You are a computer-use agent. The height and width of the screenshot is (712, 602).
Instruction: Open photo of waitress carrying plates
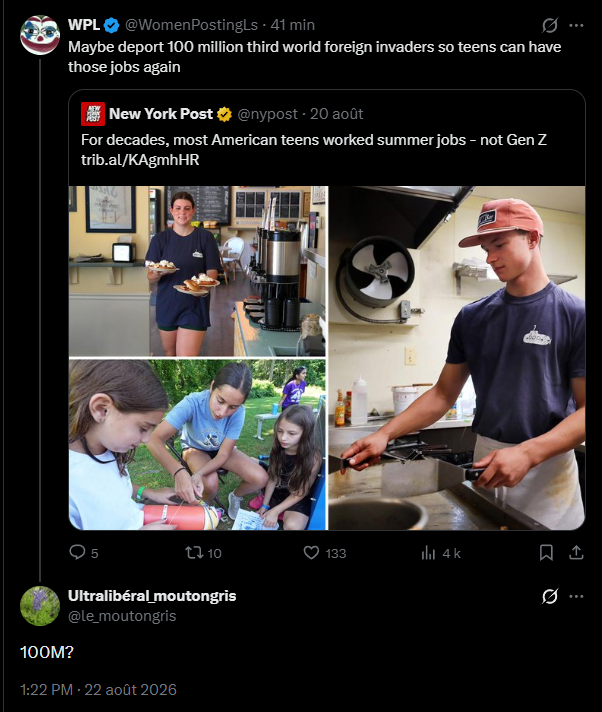coord(197,271)
